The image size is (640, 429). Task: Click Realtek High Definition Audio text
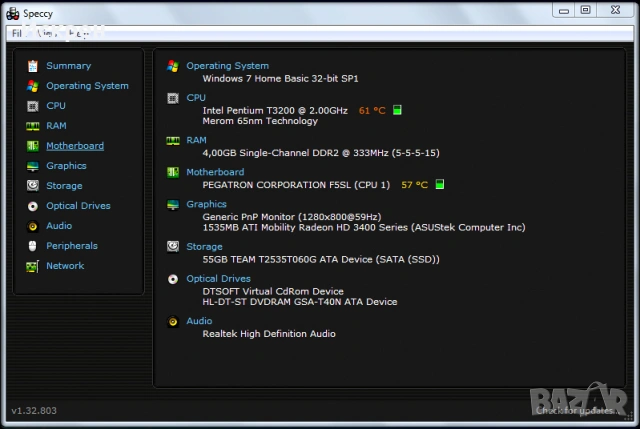269,333
